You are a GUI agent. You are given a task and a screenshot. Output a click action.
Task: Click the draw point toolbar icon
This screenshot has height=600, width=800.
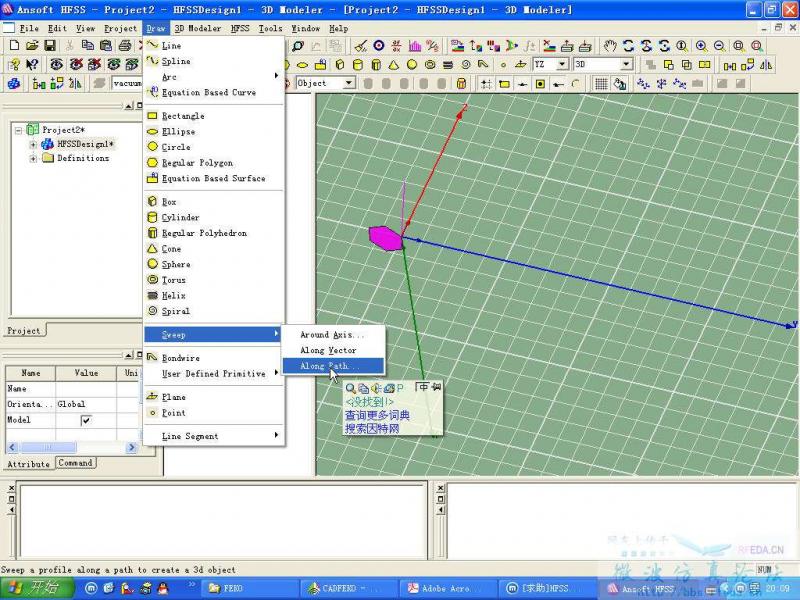(x=503, y=65)
